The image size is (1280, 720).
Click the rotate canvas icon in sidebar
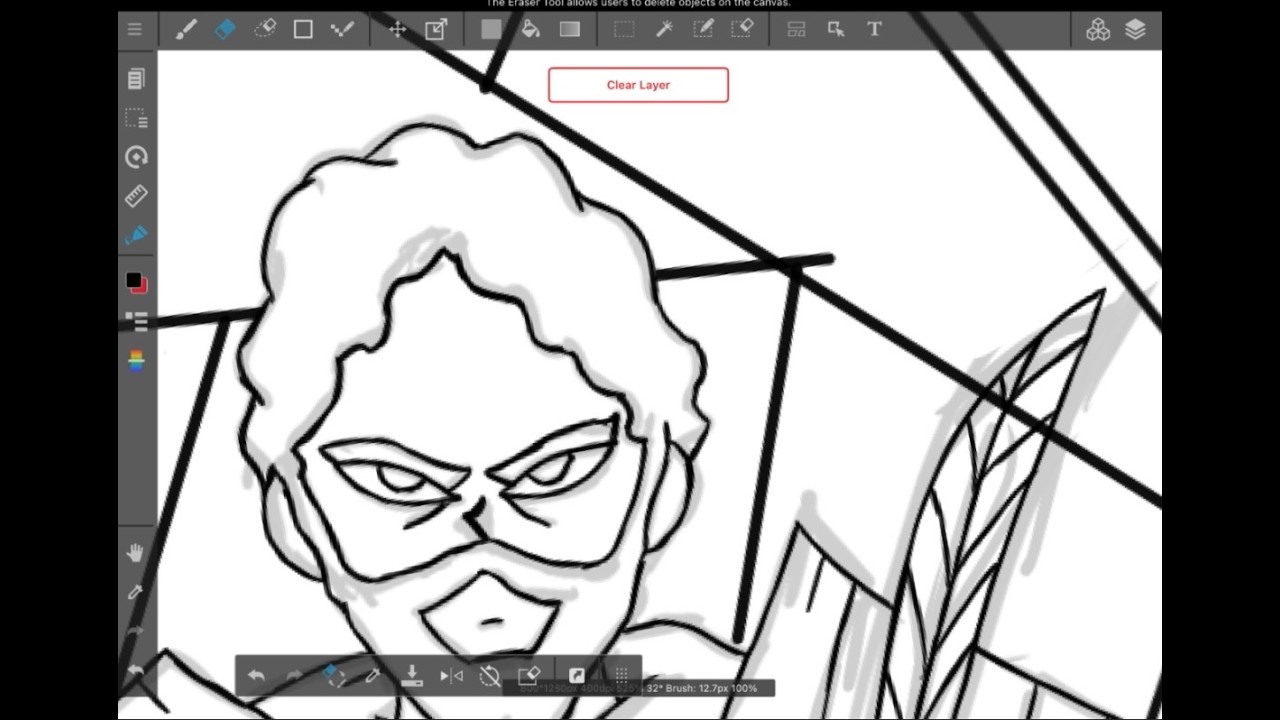136,157
